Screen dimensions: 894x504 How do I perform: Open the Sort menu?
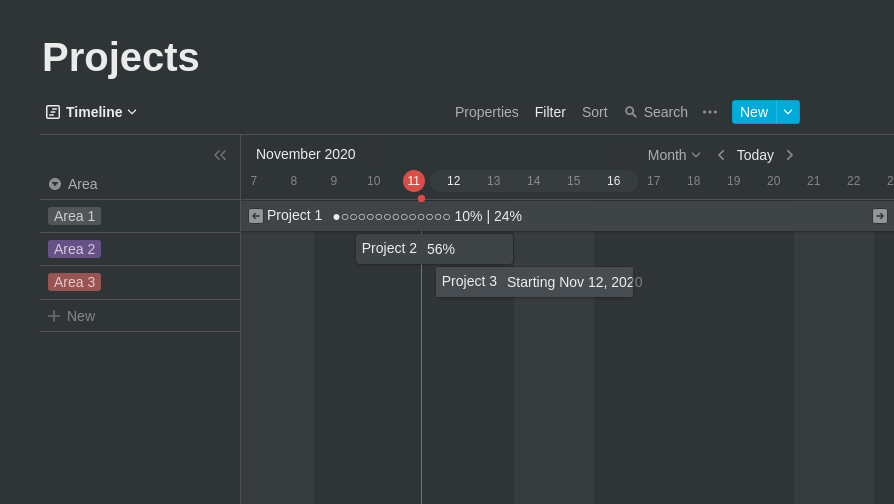pyautogui.click(x=595, y=112)
